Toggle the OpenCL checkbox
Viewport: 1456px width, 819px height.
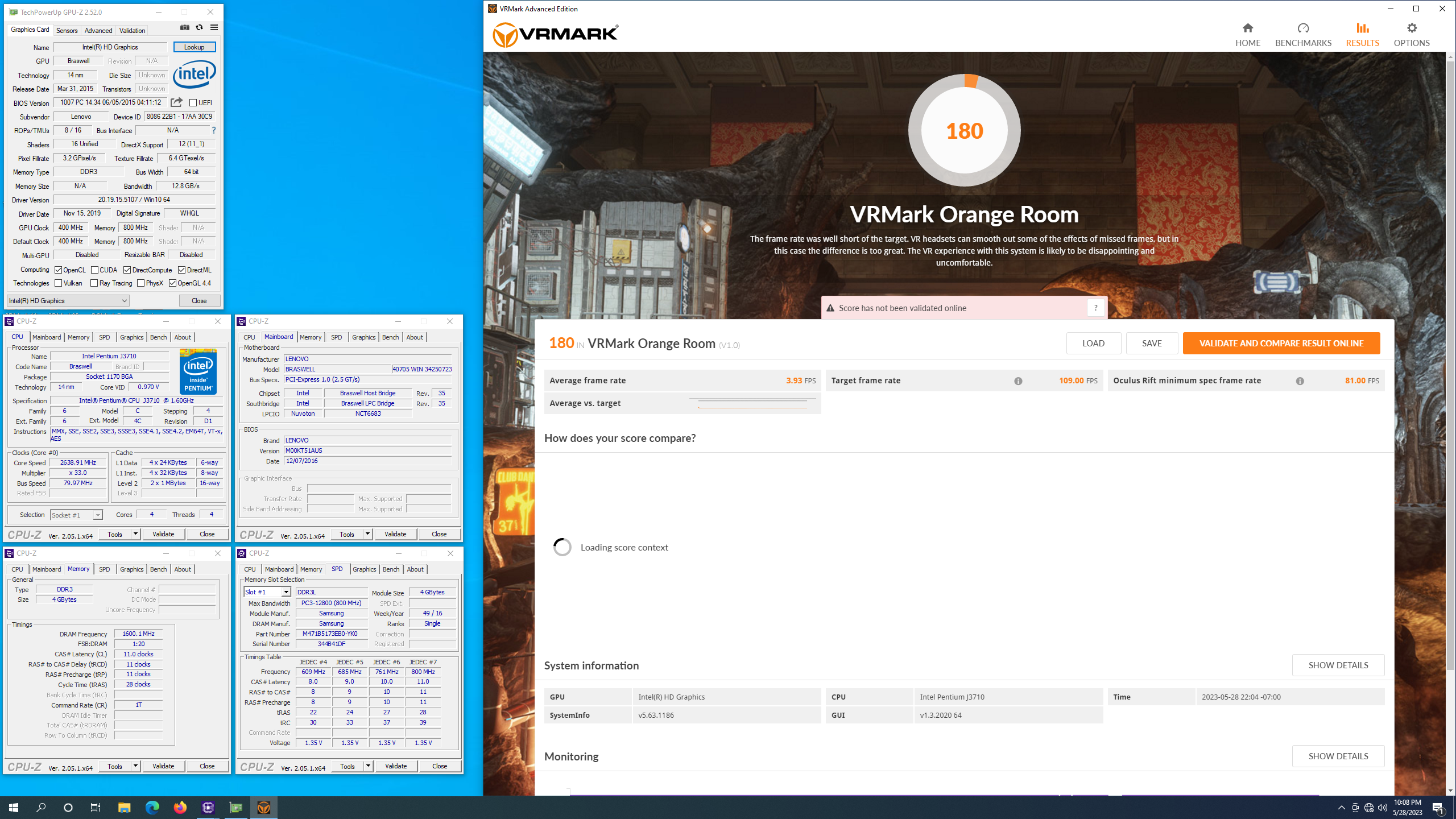59,270
